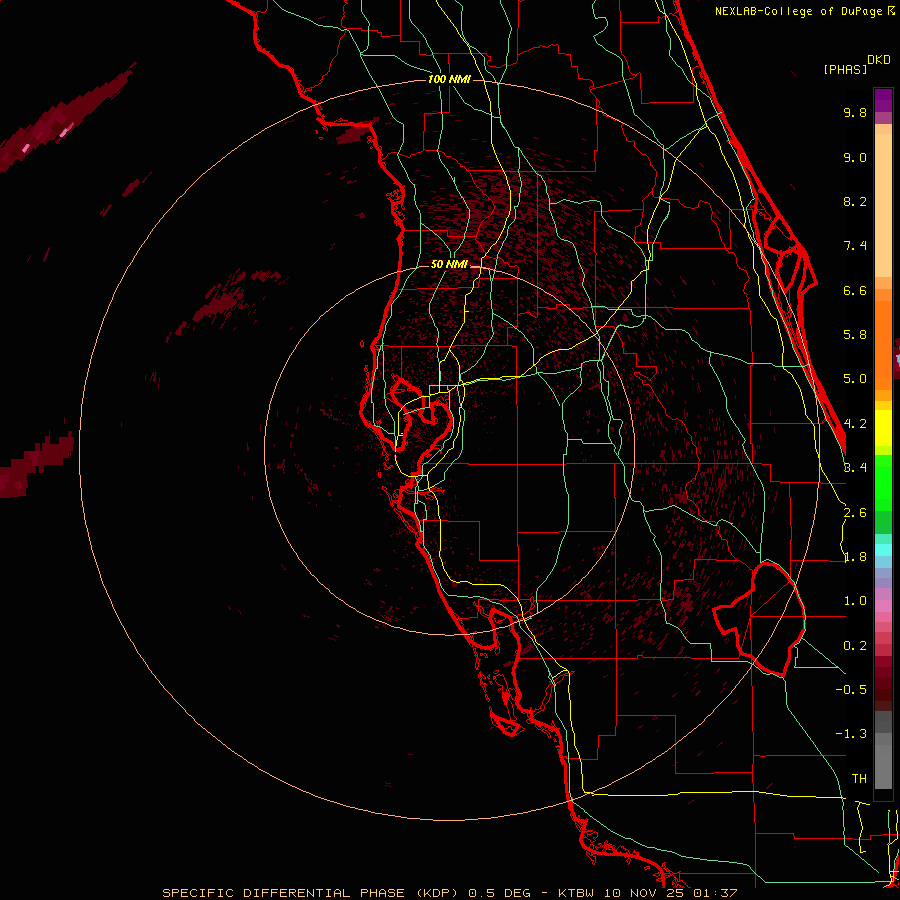Click the 4.2 color scale value
The width and height of the screenshot is (900, 900).
coord(855,424)
